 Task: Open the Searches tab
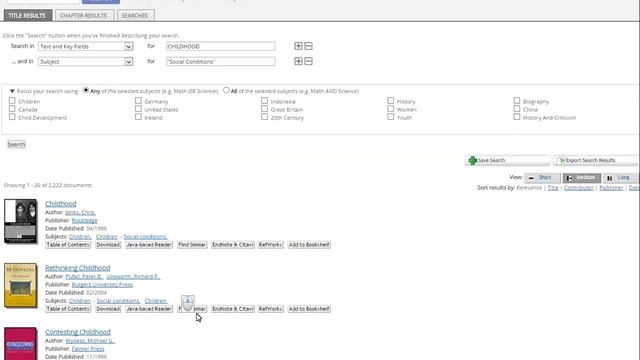point(135,16)
